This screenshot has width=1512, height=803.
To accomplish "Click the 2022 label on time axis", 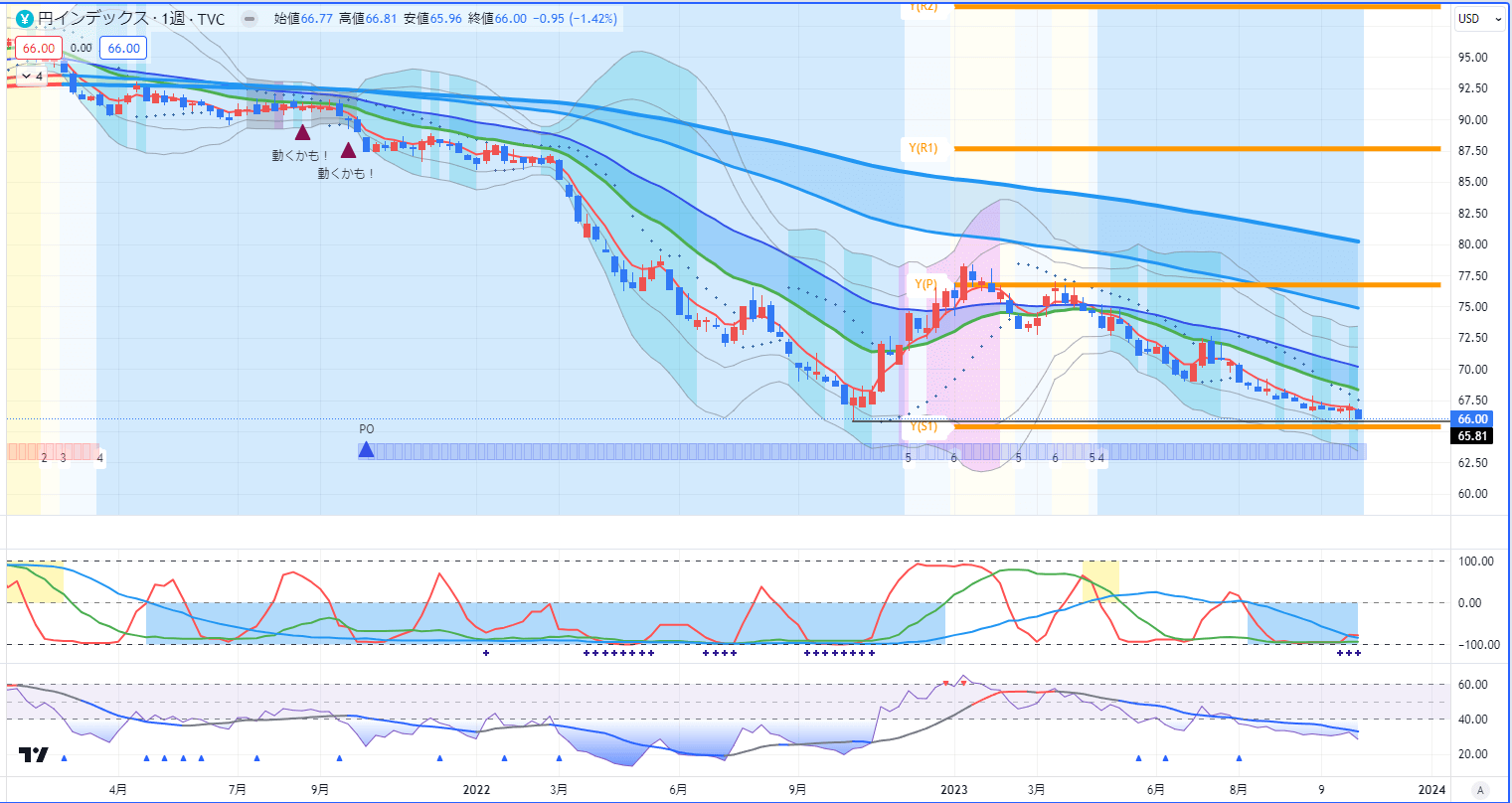I will coord(476,789).
